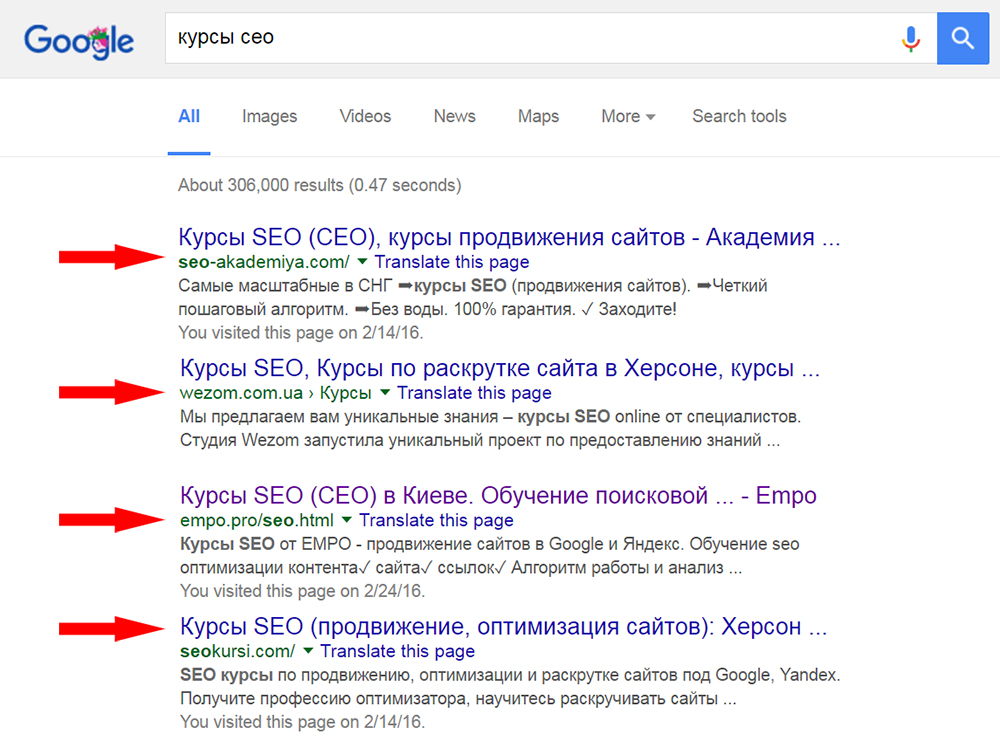Open the Wezom Курсы SEO result title
1000x741 pixels.
click(499, 368)
